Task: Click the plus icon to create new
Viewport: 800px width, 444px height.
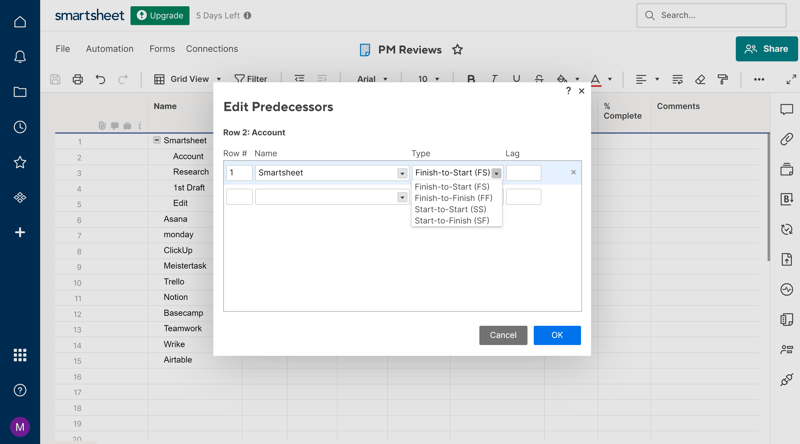Action: [20, 233]
